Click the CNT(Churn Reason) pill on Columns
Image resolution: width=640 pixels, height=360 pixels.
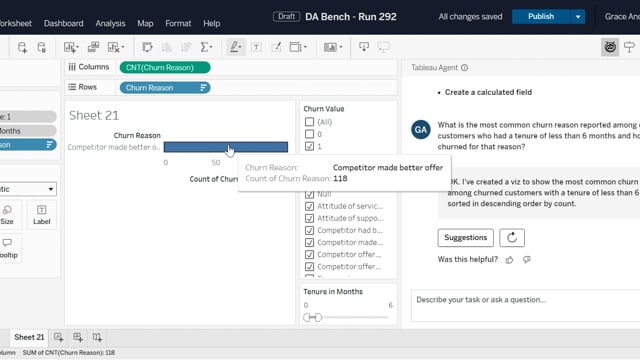click(x=165, y=67)
